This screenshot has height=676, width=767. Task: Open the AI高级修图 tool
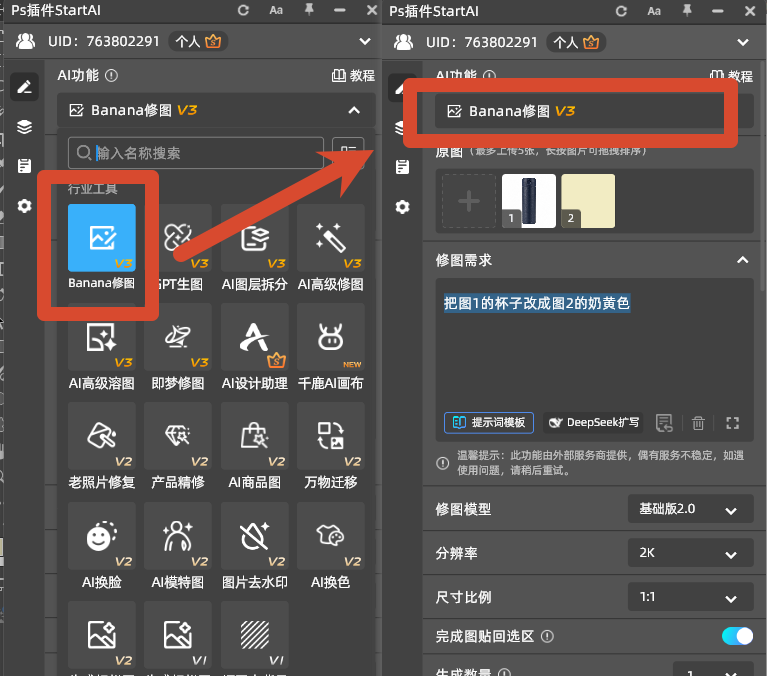[x=331, y=238]
